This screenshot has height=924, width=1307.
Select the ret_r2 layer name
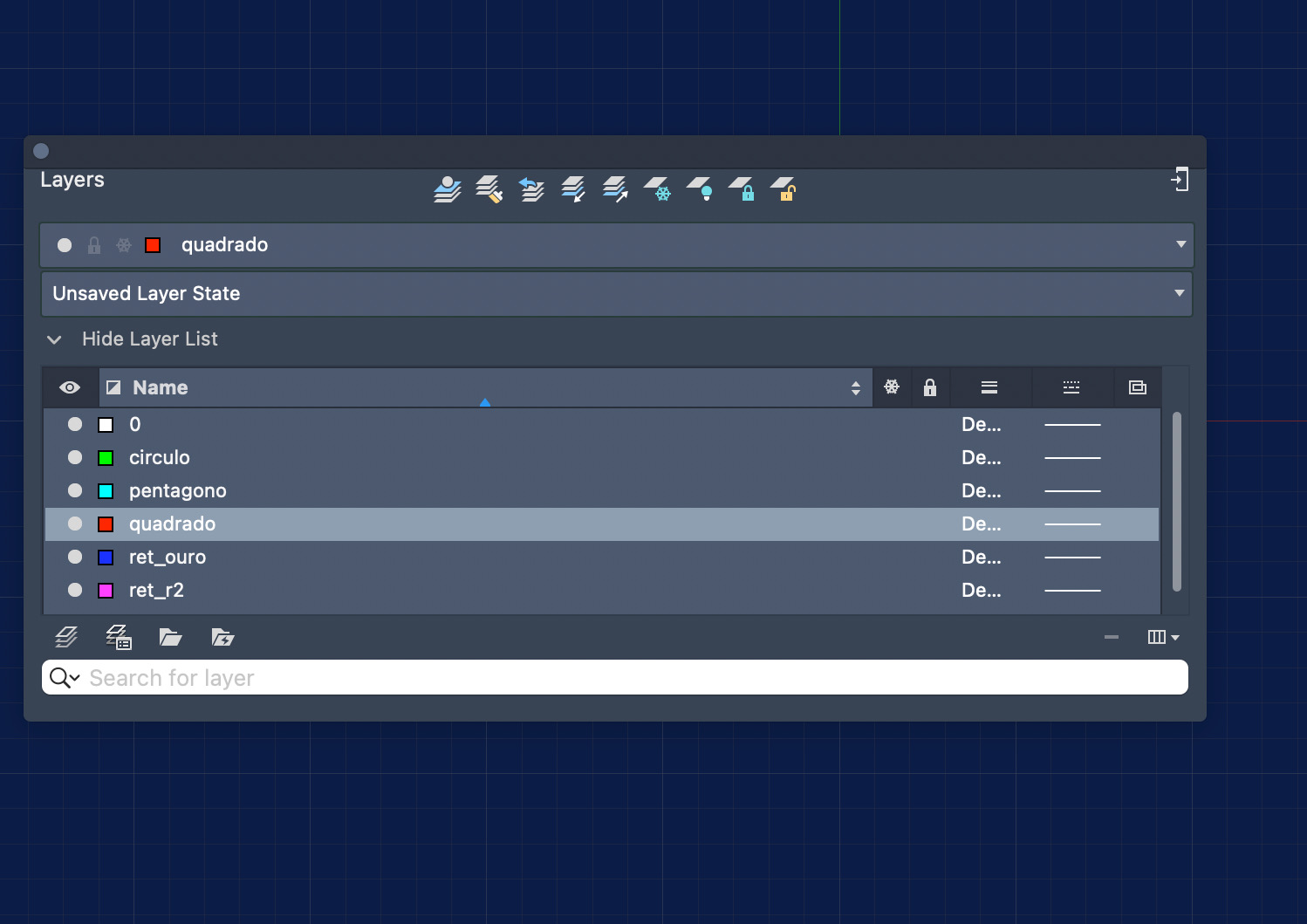157,590
